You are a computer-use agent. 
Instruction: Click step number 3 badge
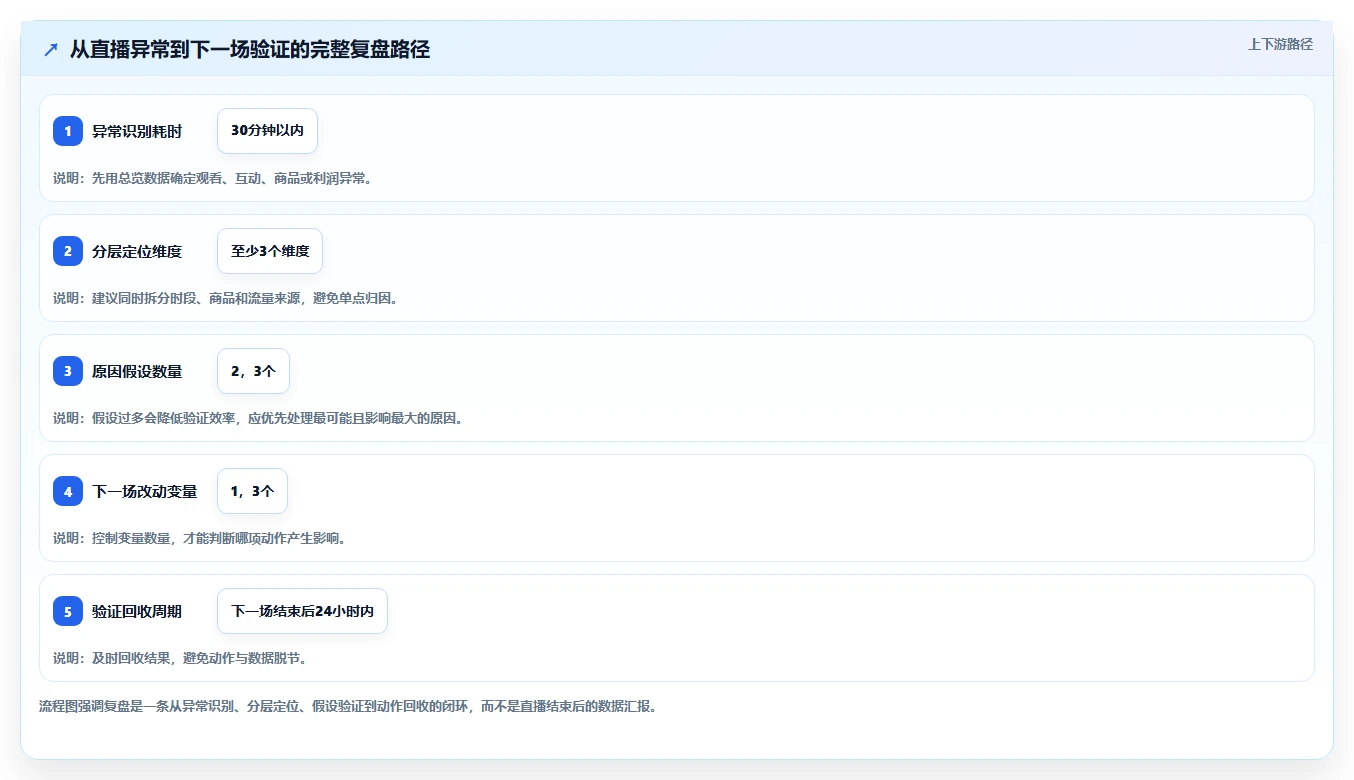pos(68,371)
